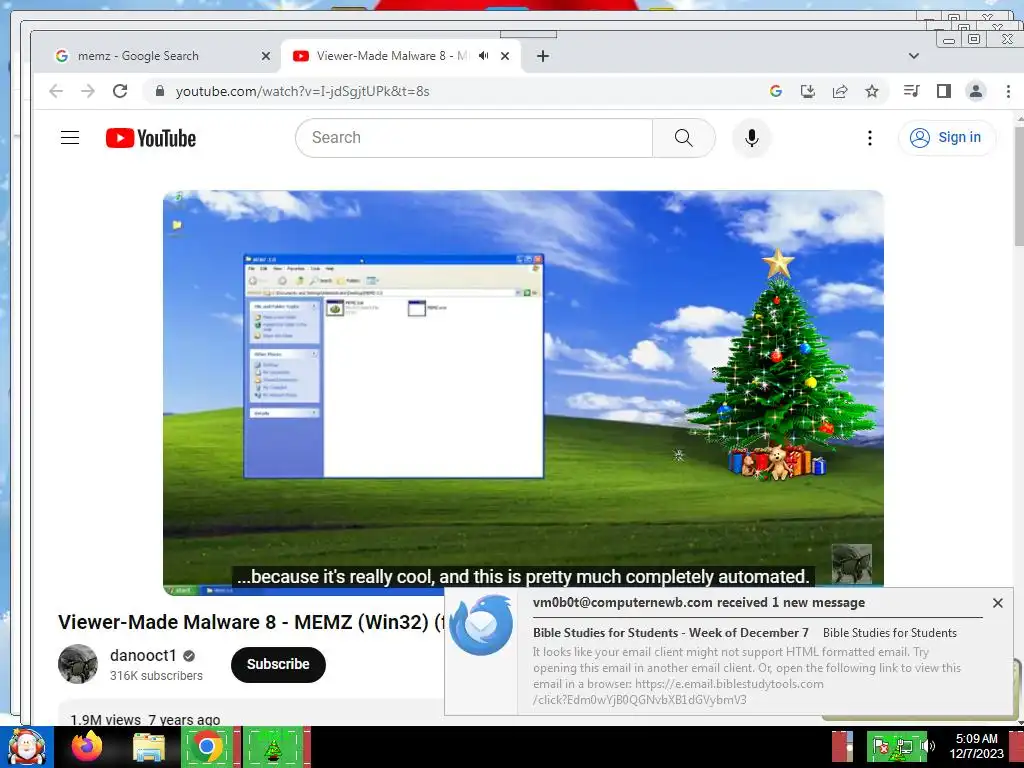
Task: Open the YouTube settings three-dot menu
Action: [870, 138]
